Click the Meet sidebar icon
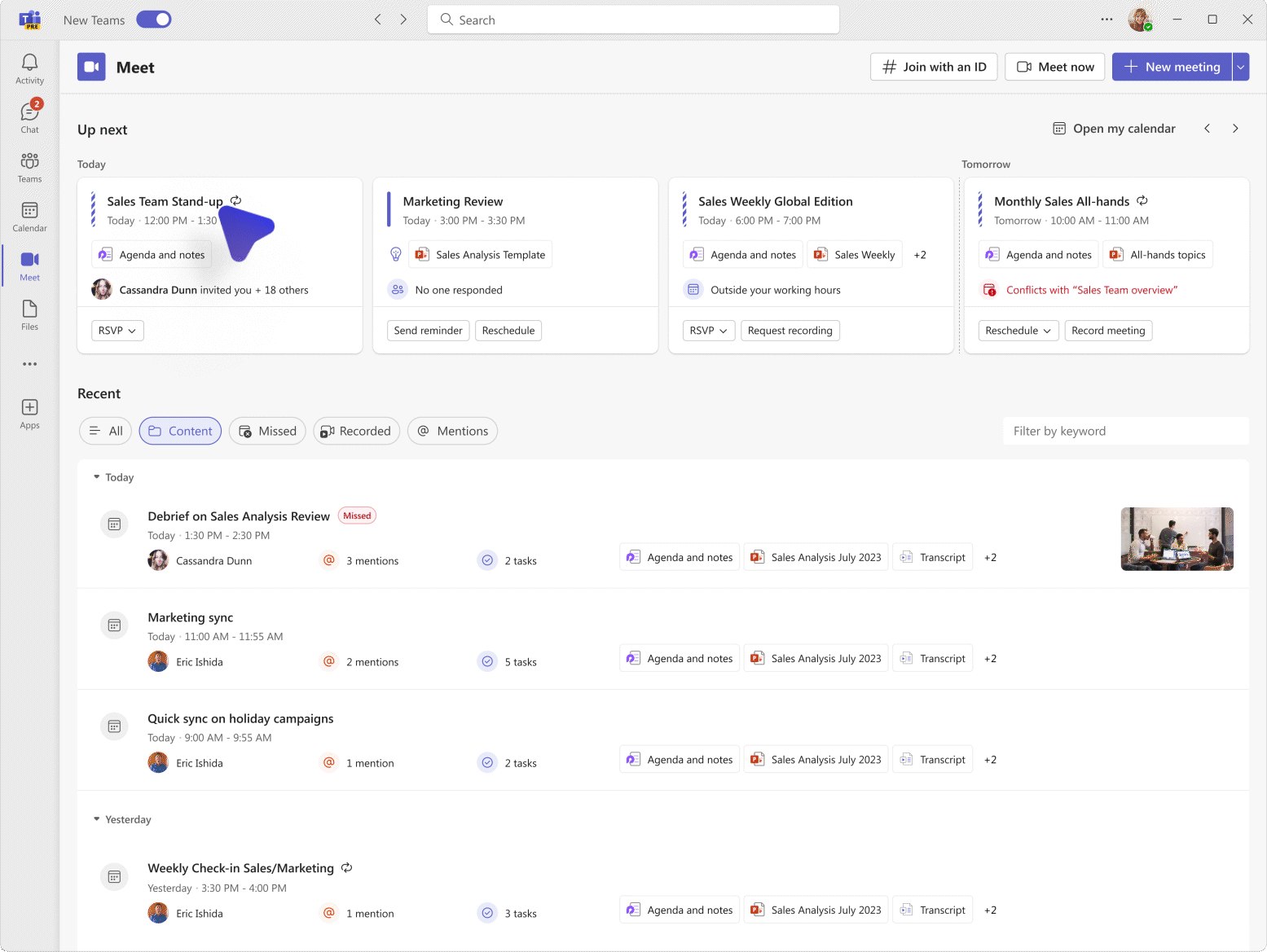Image resolution: width=1267 pixels, height=952 pixels. (x=29, y=265)
